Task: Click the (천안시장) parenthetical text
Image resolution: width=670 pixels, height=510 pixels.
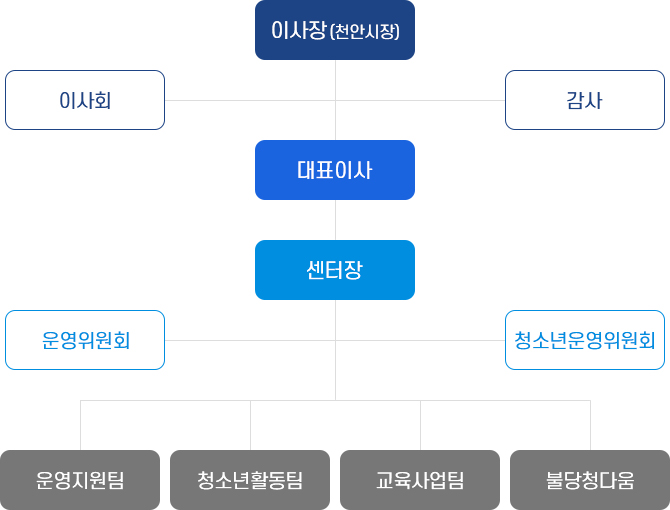Action: 365,31
